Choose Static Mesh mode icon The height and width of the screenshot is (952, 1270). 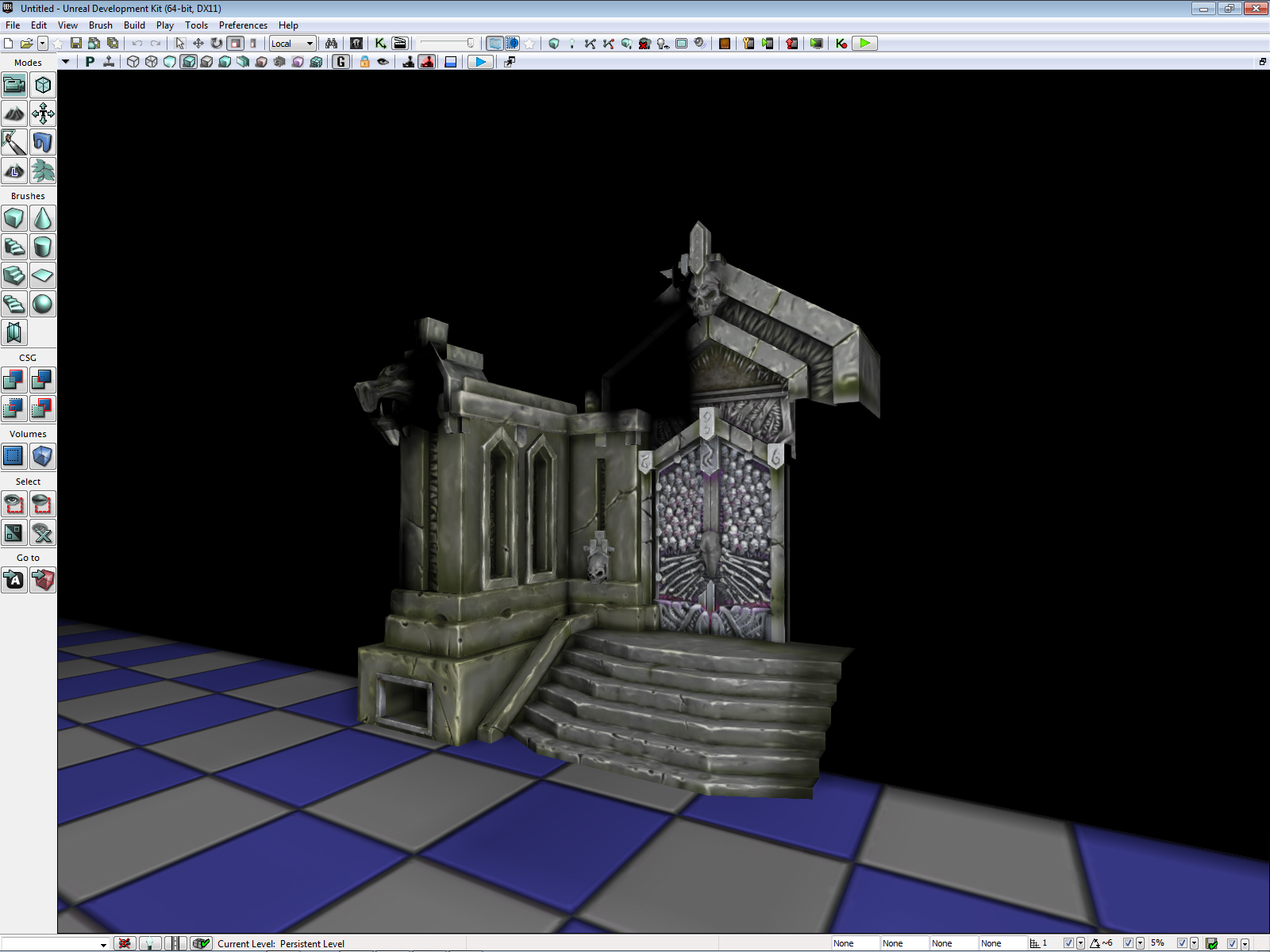point(43,142)
